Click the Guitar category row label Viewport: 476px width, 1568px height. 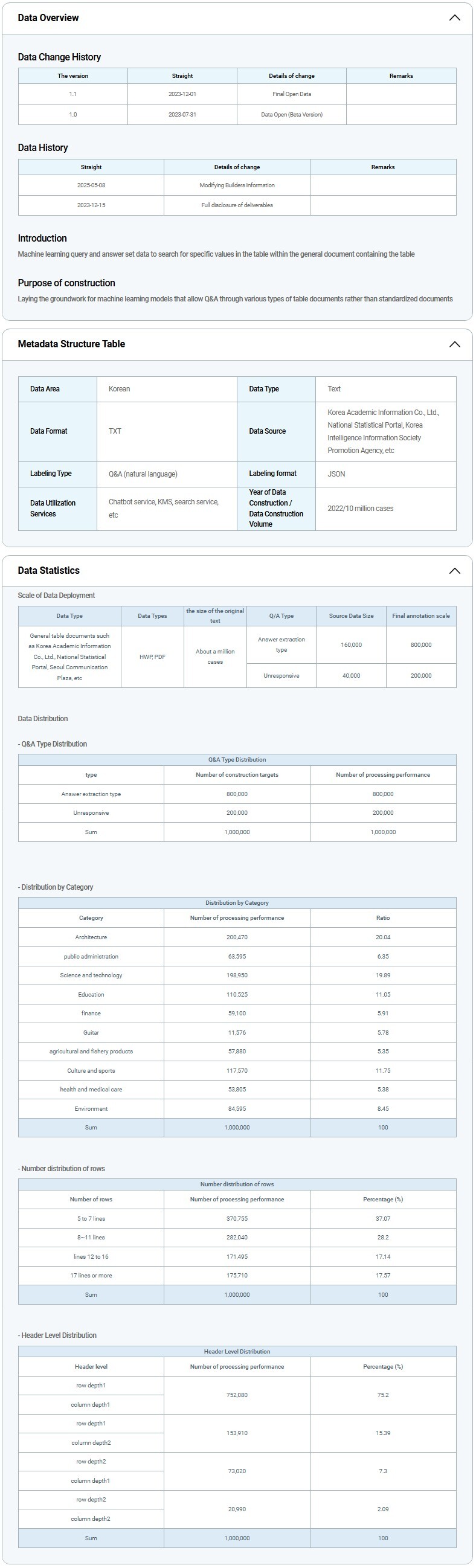[x=91, y=1032]
